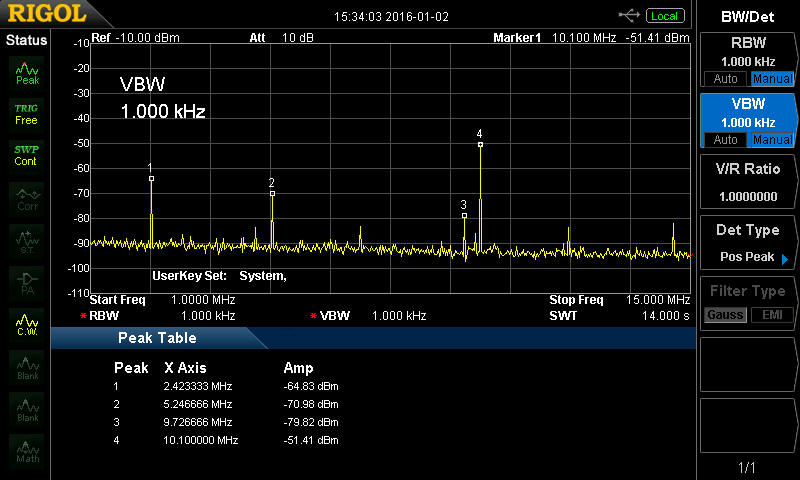800x480 pixels.
Task: Click the USB connection icon
Action: [629, 15]
